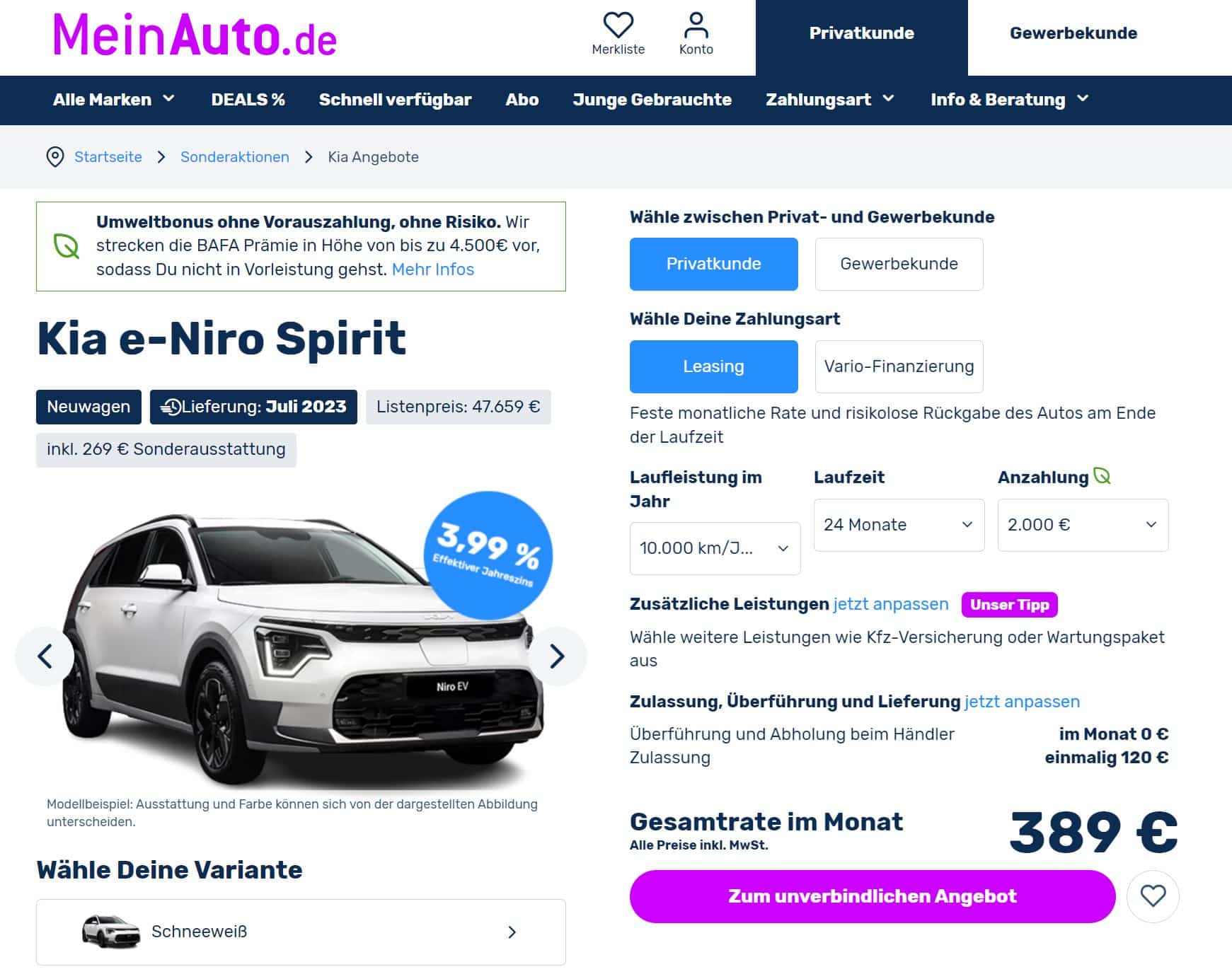Click the green leaf icon beside Anzahlung
The image size is (1232, 979).
pyautogui.click(x=1102, y=476)
